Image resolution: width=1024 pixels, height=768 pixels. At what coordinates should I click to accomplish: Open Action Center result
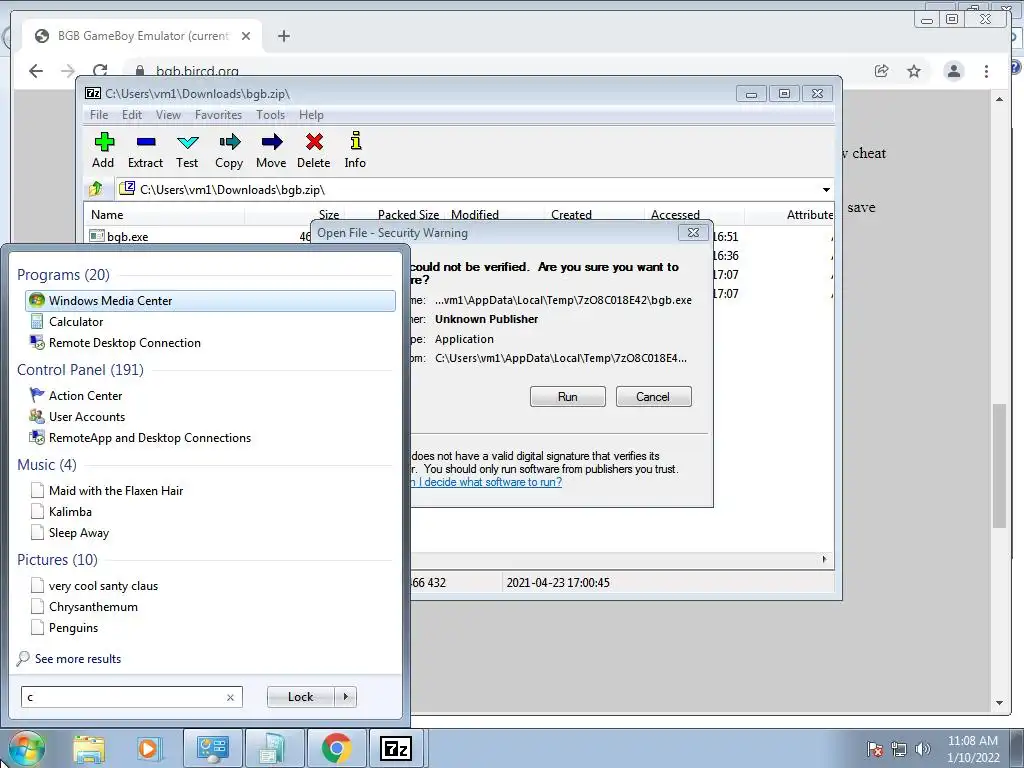tap(85, 395)
